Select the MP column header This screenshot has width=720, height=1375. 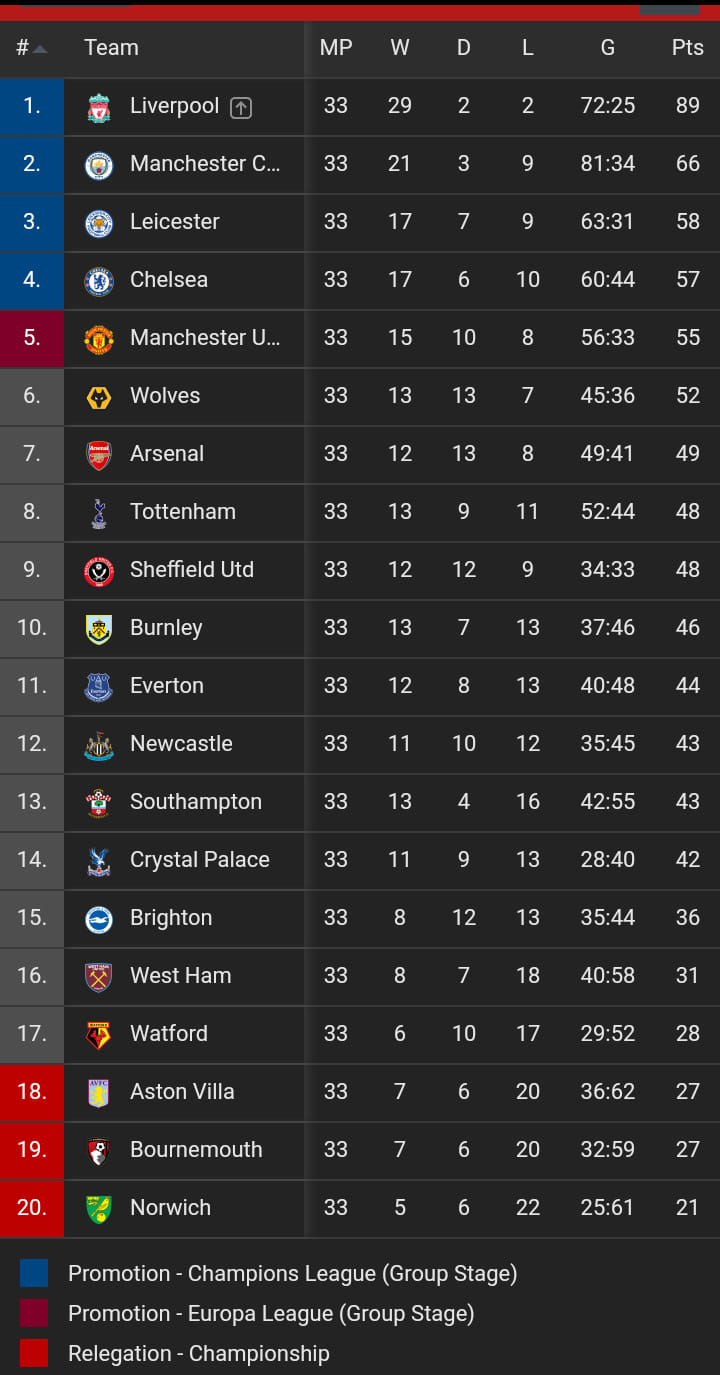pos(336,47)
